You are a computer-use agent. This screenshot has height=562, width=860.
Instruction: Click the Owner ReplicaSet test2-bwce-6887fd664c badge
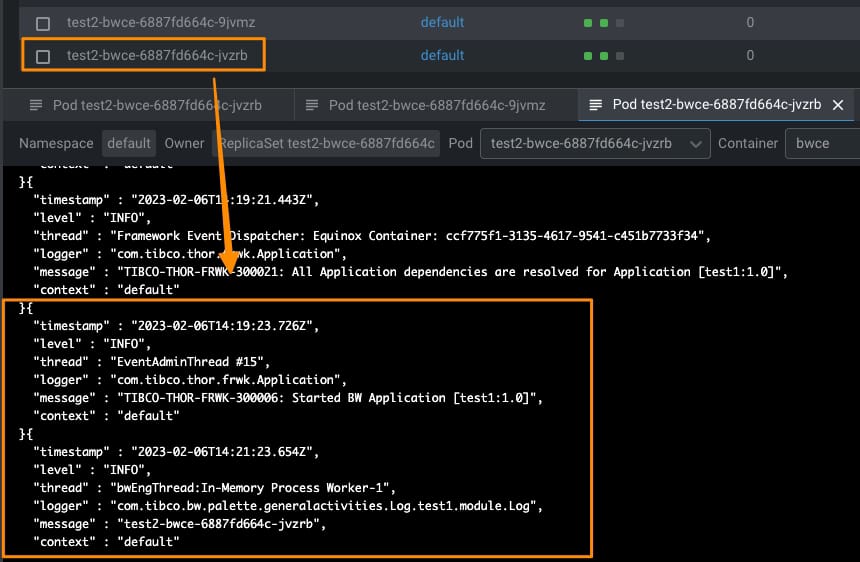(328, 143)
